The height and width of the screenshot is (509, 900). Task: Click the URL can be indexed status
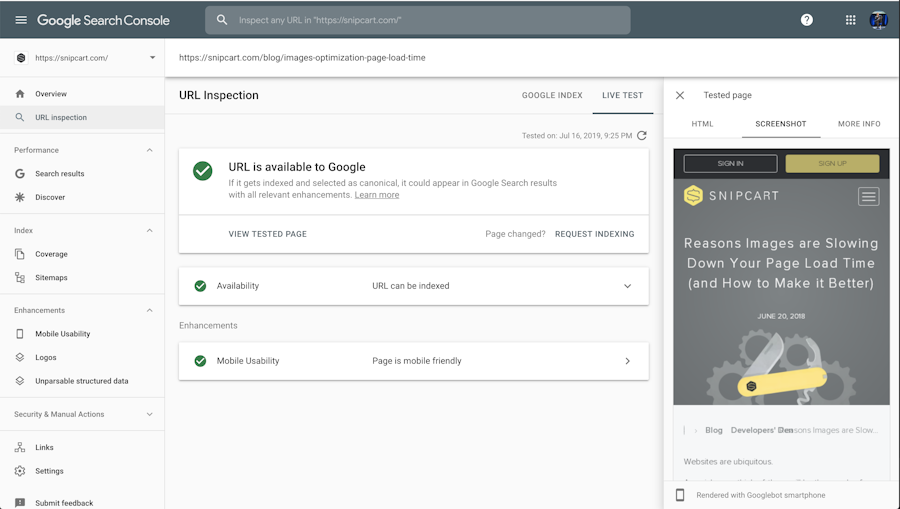[x=410, y=286]
